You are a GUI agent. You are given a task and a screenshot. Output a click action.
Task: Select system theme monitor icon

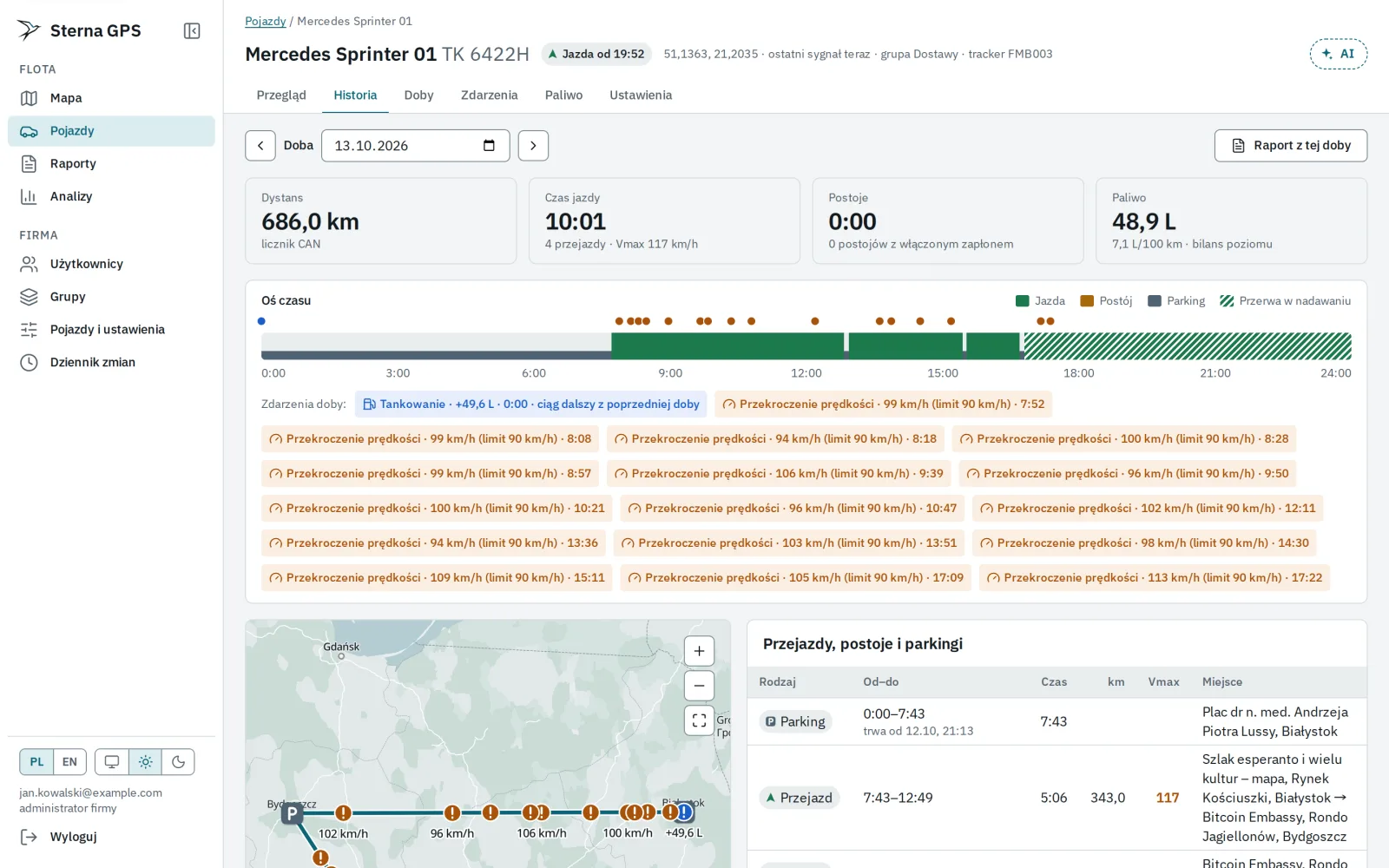112,762
